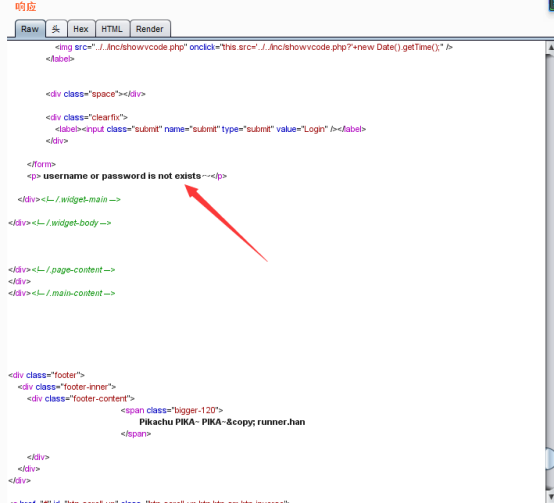Click the div class="space" line
The height and width of the screenshot is (503, 554).
[x=95, y=94]
